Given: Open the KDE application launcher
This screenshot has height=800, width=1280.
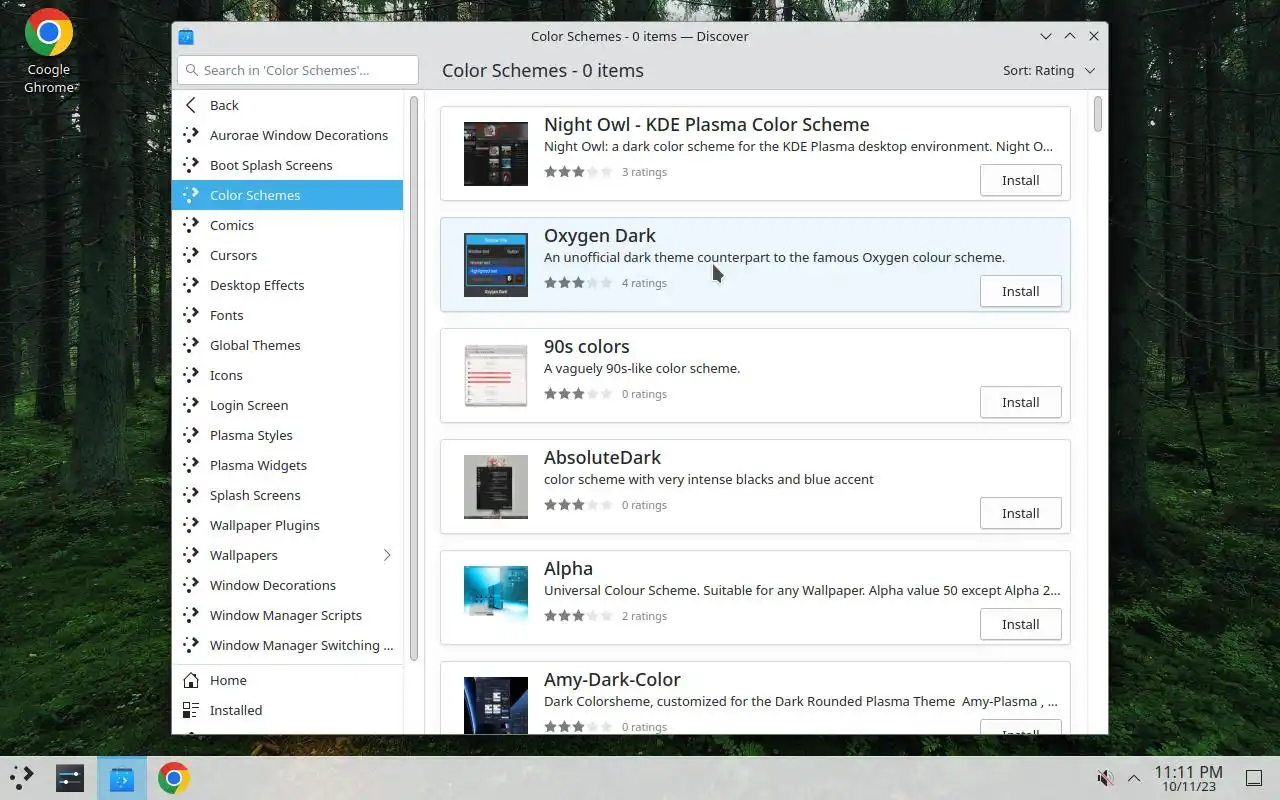Looking at the screenshot, I should point(21,777).
